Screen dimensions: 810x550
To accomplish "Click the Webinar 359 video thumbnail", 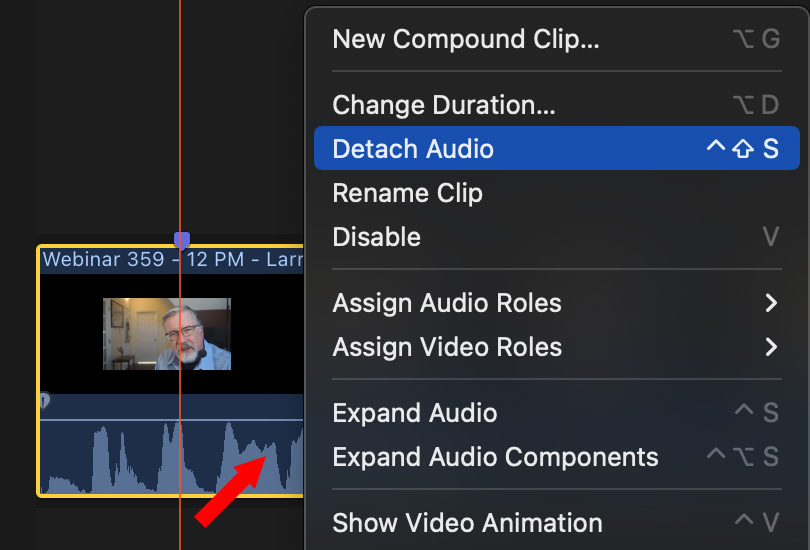I will pos(167,334).
